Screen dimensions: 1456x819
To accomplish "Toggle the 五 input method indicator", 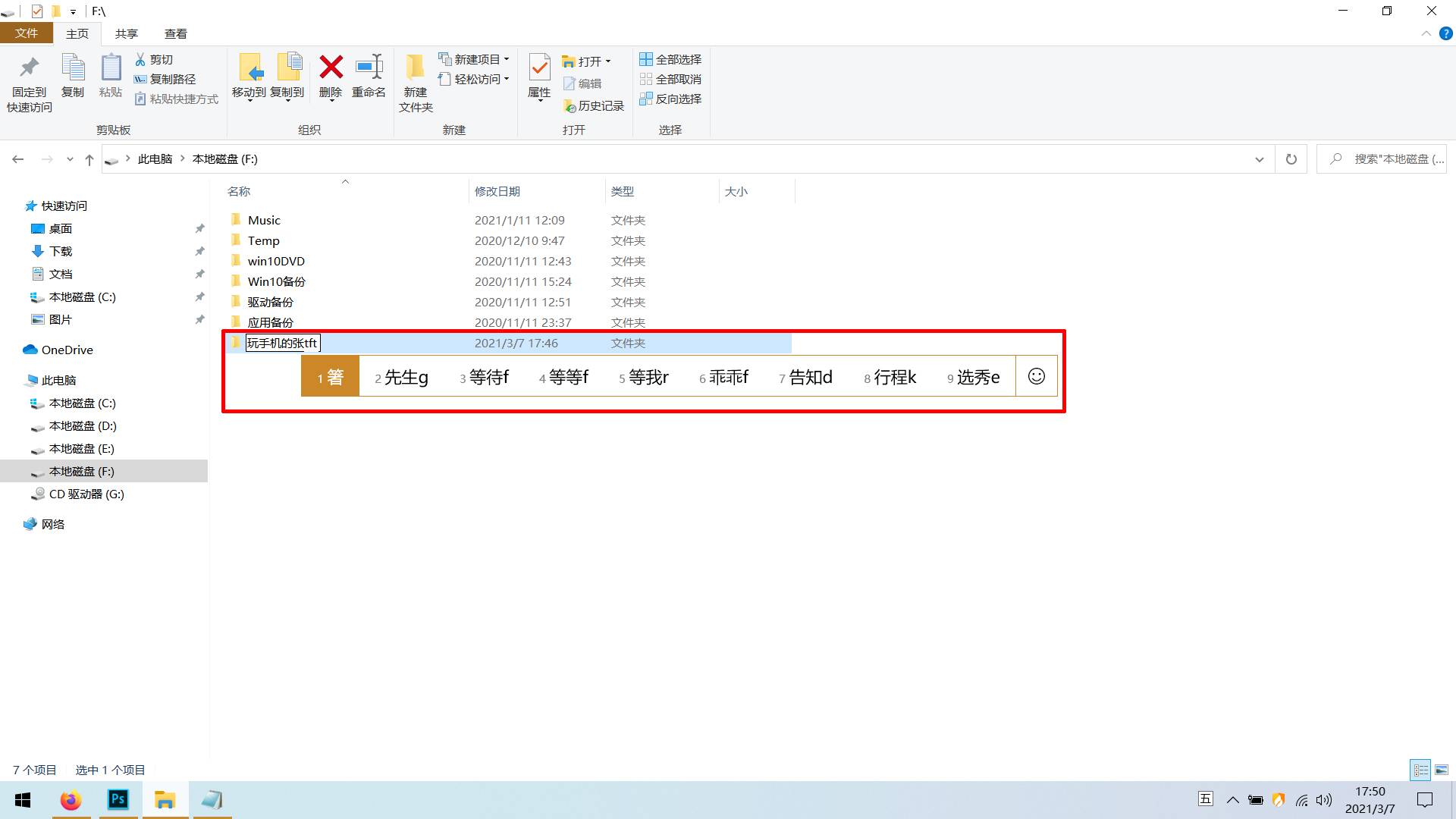I will click(x=1205, y=799).
